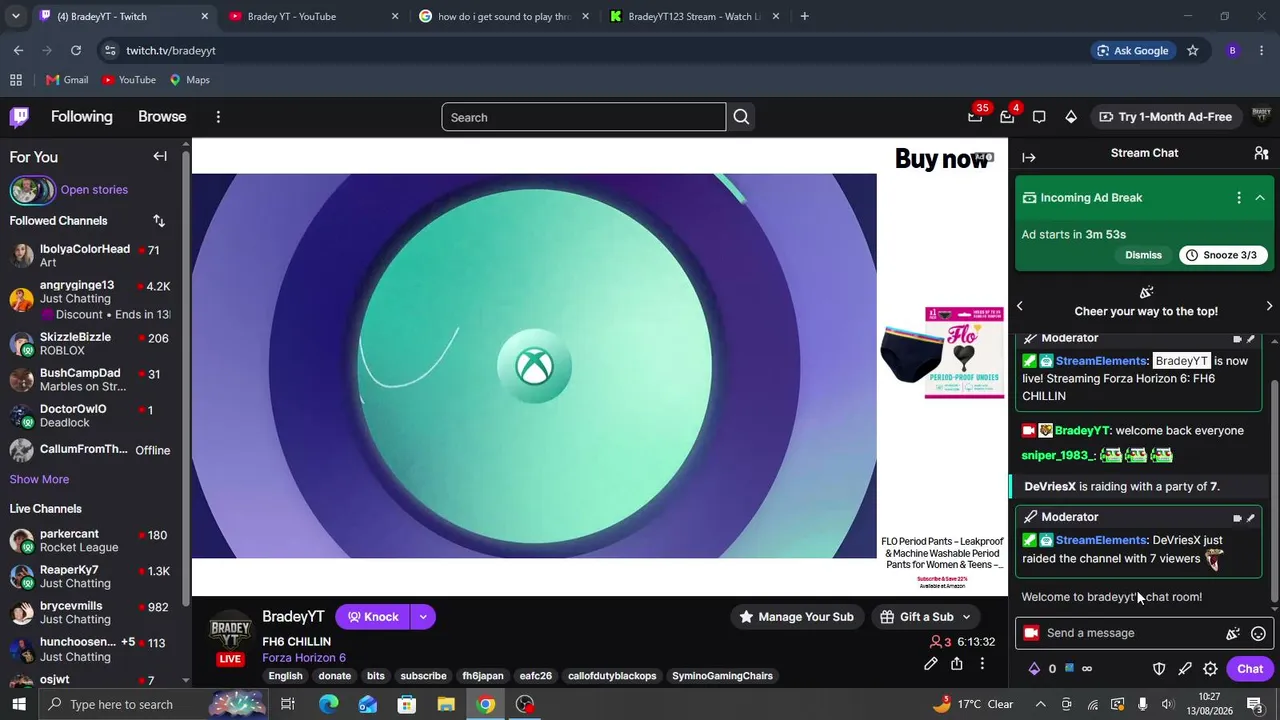This screenshot has height=720, width=1280.
Task: Click the Twitch search field
Action: coord(584,117)
